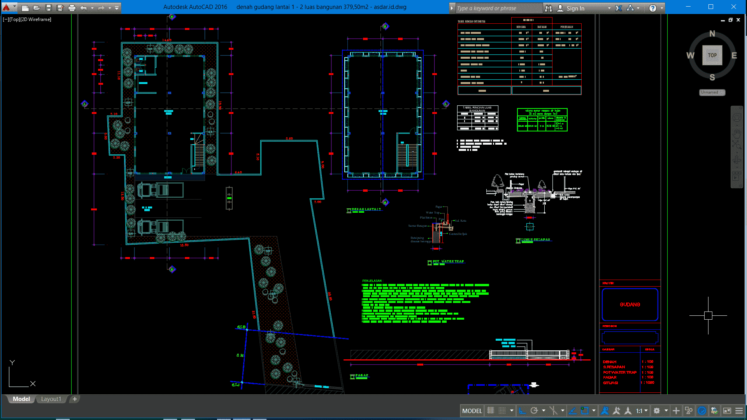This screenshot has height=420, width=747.
Task: Click the Hardware acceleration blue icon
Action: (x=702, y=410)
